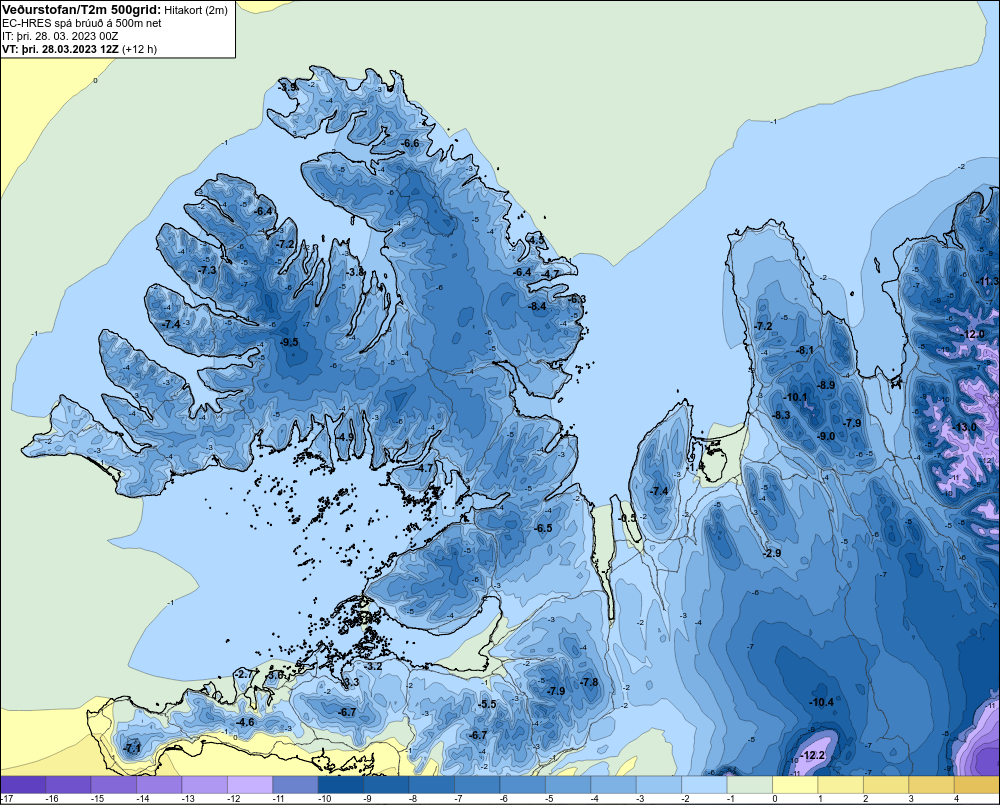Image resolution: width=1000 pixels, height=805 pixels.
Task: Click the 'Hitakort (2m)' label
Action: click(196, 10)
